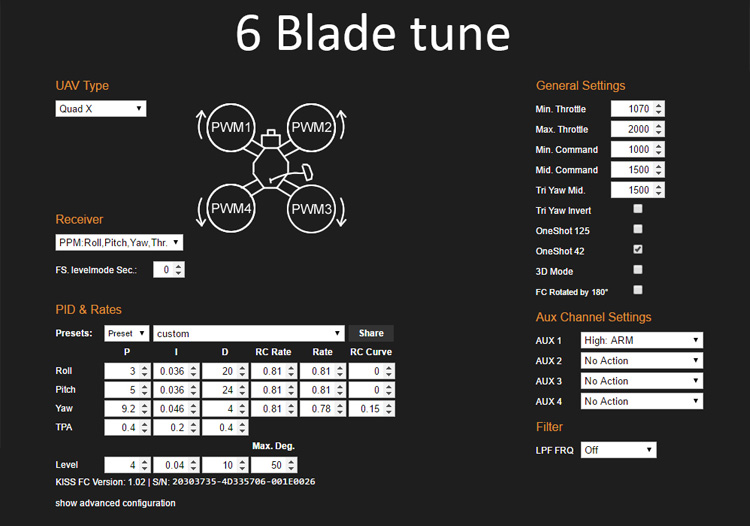This screenshot has width=750, height=526.
Task: Click the PWM1 motor circle
Action: point(230,128)
